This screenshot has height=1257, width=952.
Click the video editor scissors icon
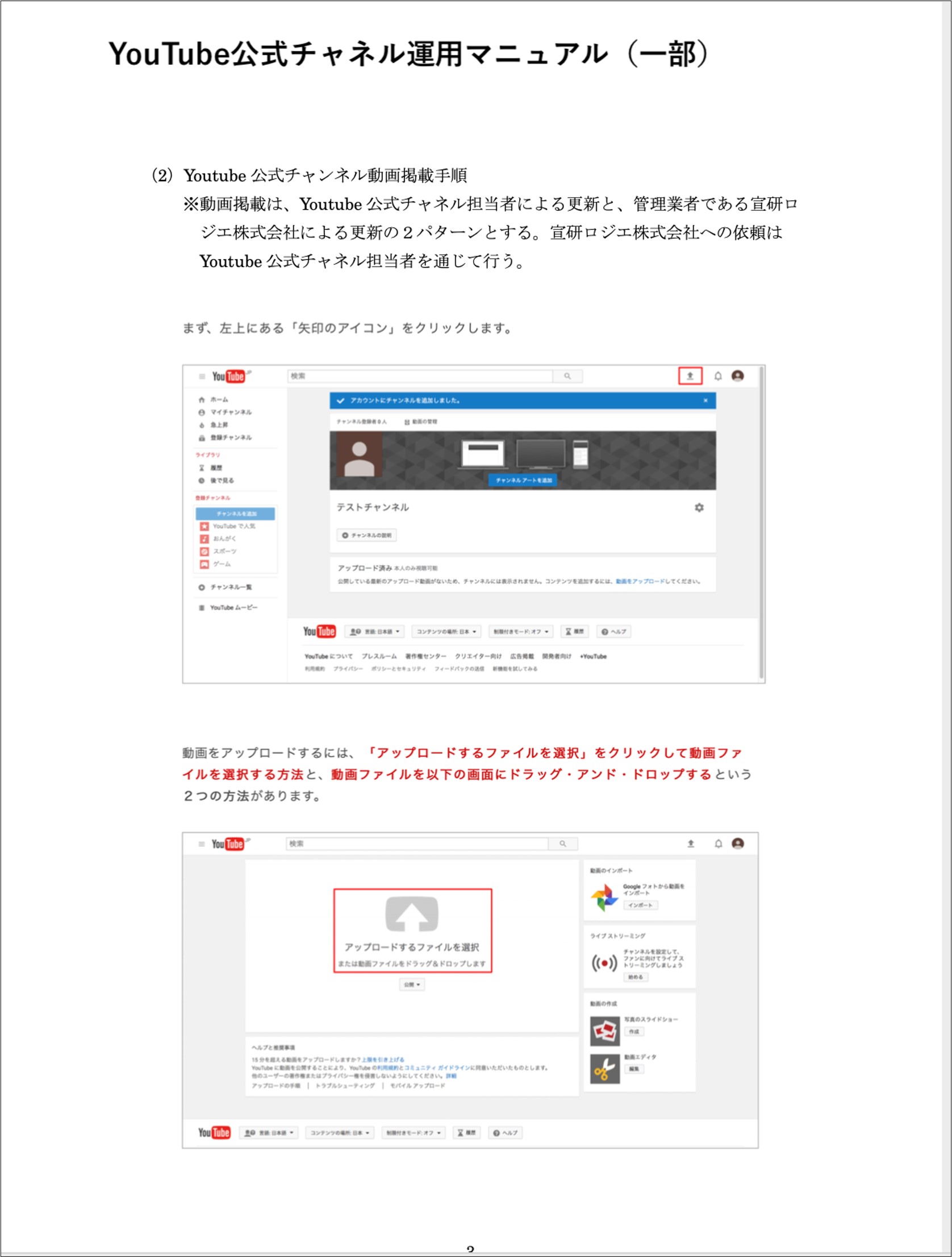[605, 1069]
